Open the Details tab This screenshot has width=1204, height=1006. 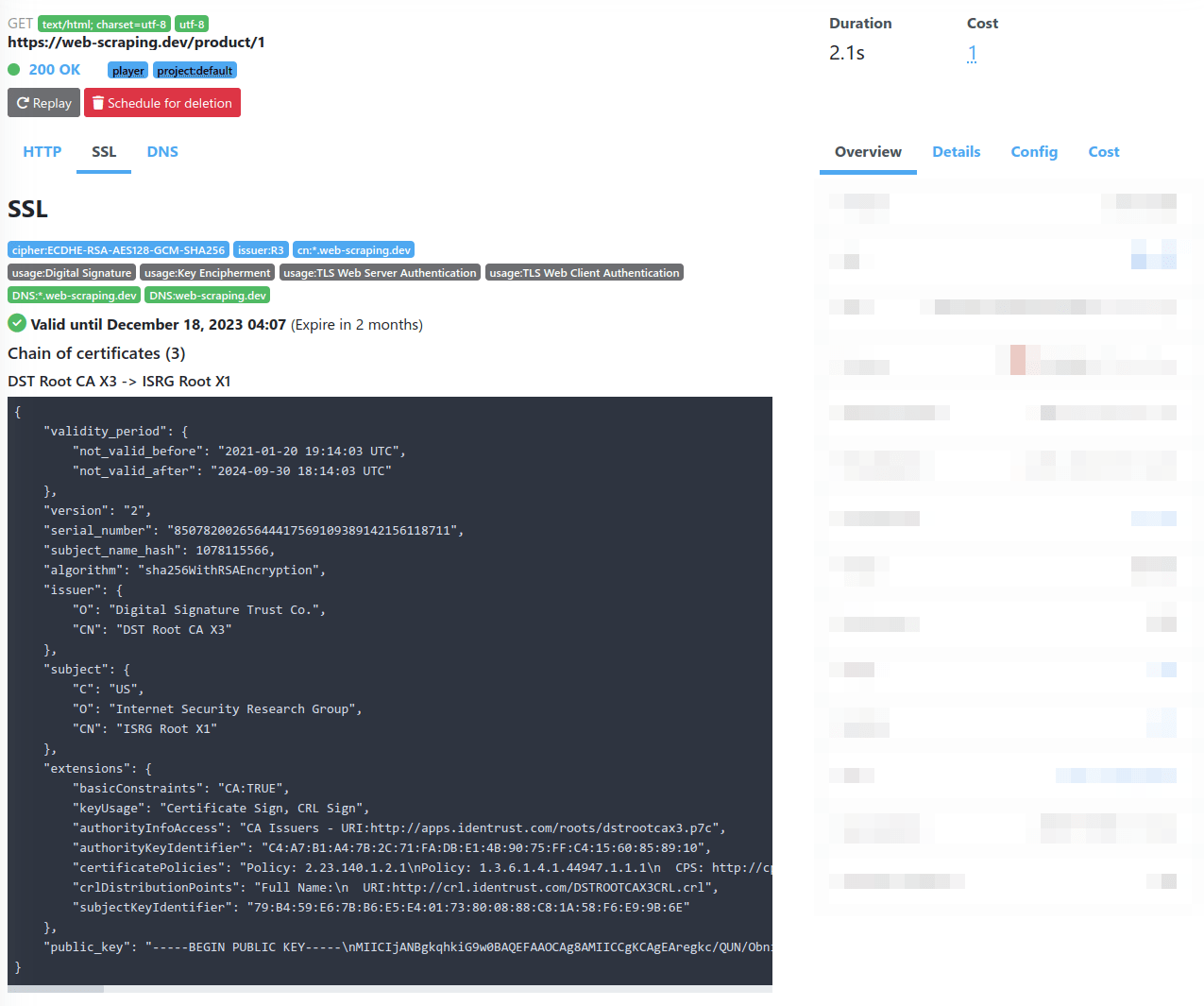tap(956, 151)
